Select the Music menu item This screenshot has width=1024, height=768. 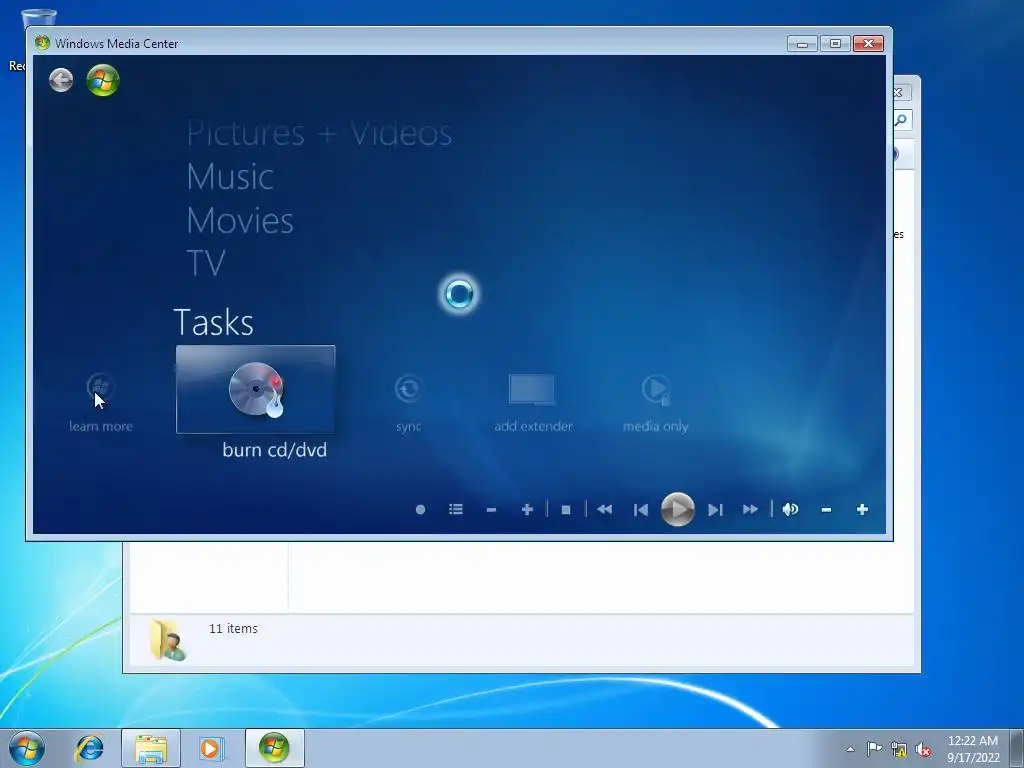point(230,177)
